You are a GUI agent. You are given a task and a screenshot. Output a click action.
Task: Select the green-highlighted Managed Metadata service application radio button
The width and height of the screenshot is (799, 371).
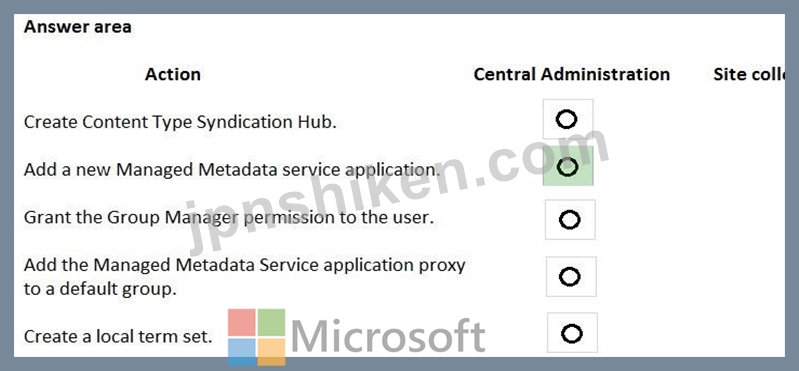click(x=568, y=166)
